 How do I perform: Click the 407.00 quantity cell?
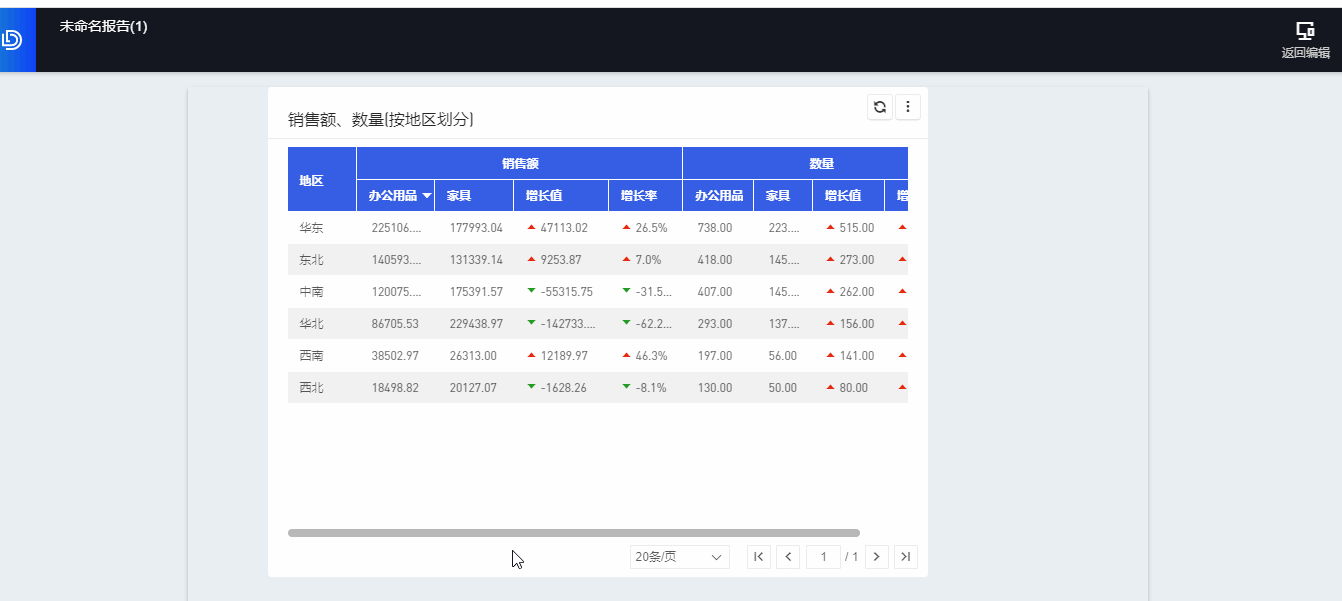point(718,292)
